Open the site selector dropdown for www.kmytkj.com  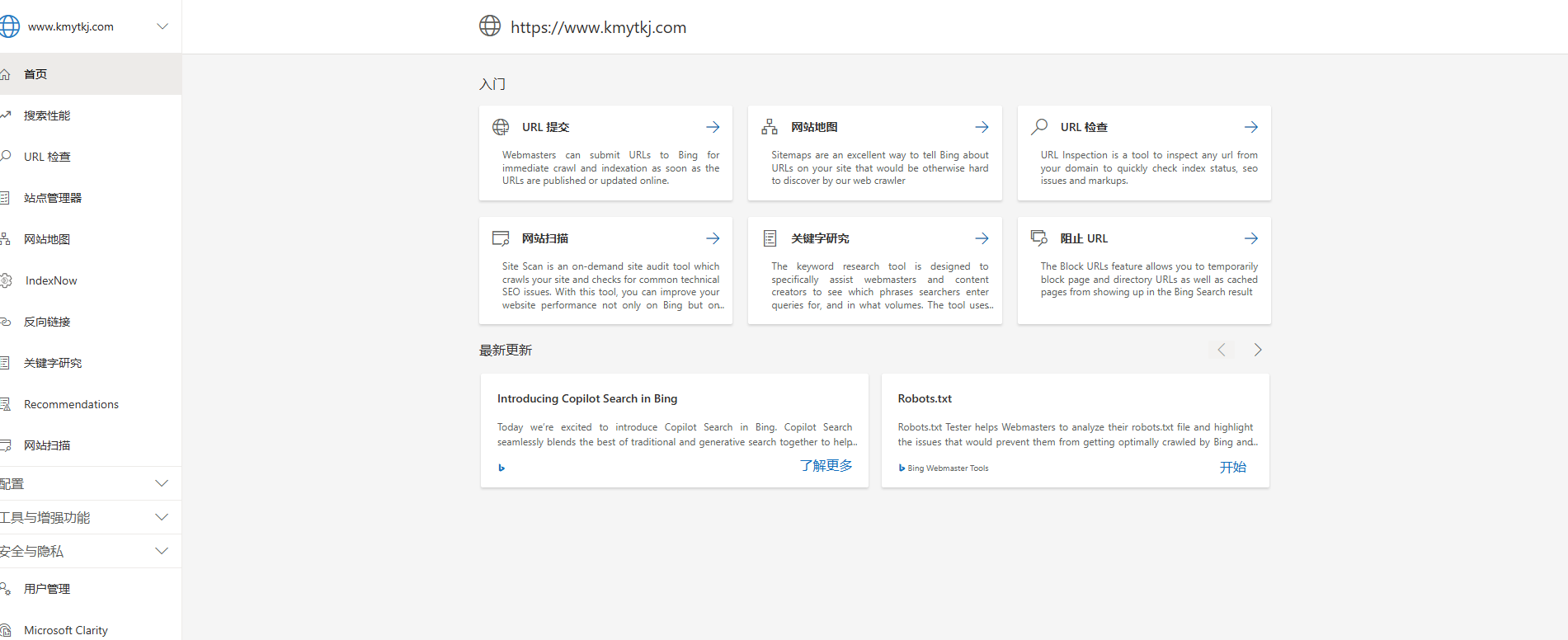(162, 26)
